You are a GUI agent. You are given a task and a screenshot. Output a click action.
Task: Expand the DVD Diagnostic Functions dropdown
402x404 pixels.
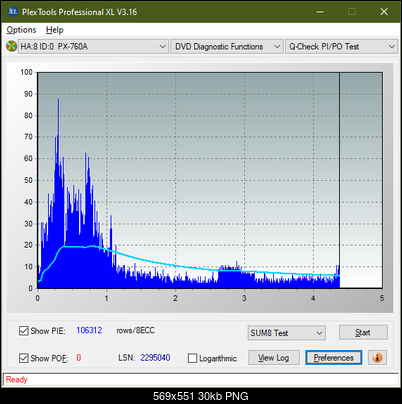click(x=227, y=47)
